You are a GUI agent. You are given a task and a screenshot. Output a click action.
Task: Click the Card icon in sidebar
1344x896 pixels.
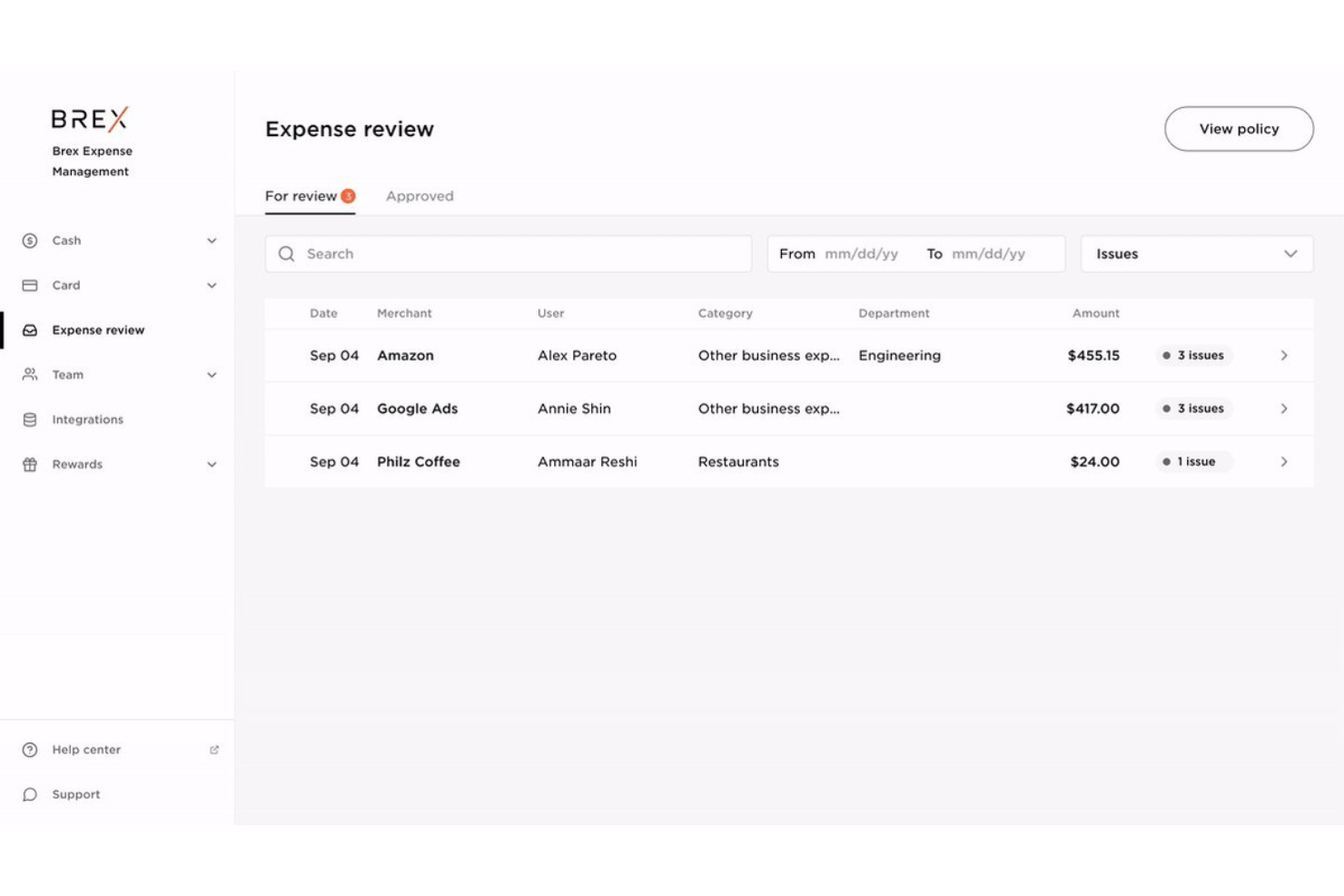click(x=30, y=285)
